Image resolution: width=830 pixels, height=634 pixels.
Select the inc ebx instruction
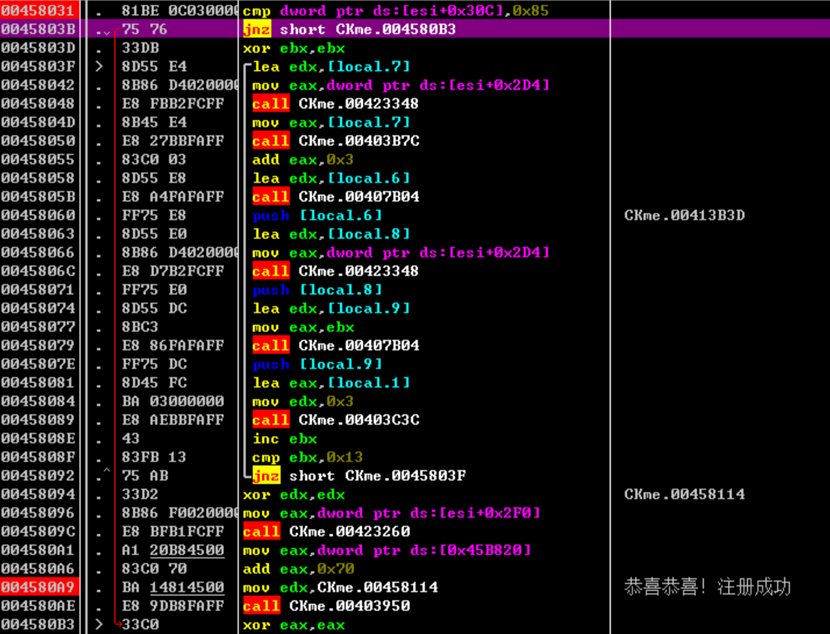point(285,439)
